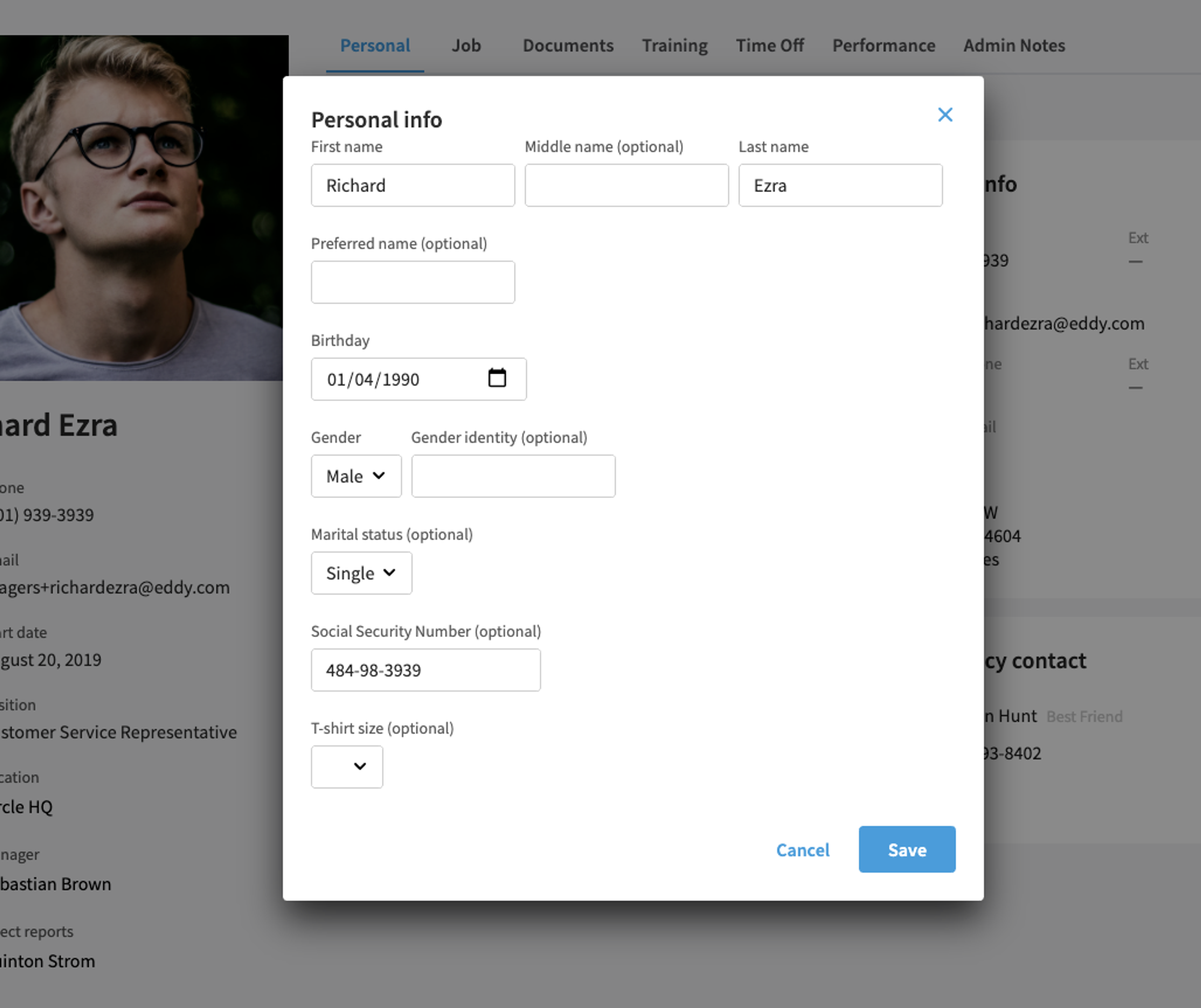
Task: Open the Marital status dropdown showing Single
Action: point(361,573)
